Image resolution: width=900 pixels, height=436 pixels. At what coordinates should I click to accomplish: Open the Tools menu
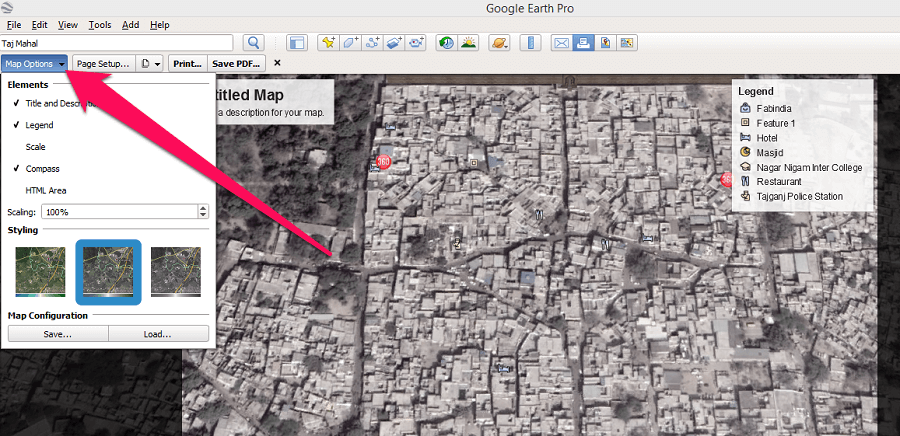[100, 24]
